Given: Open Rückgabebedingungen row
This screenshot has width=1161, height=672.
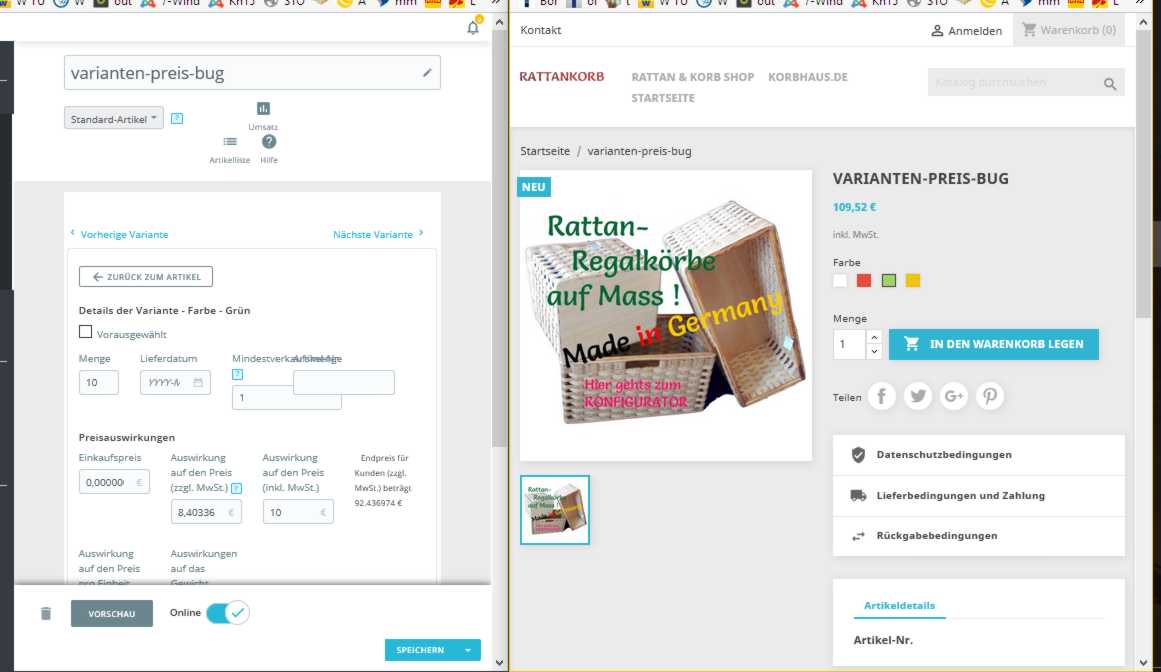Looking at the screenshot, I should click(979, 536).
